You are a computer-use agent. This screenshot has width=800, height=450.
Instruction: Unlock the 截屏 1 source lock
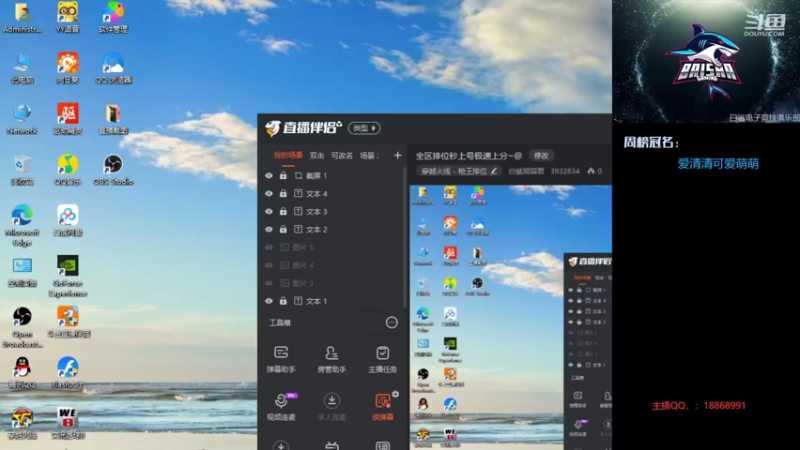[x=283, y=176]
